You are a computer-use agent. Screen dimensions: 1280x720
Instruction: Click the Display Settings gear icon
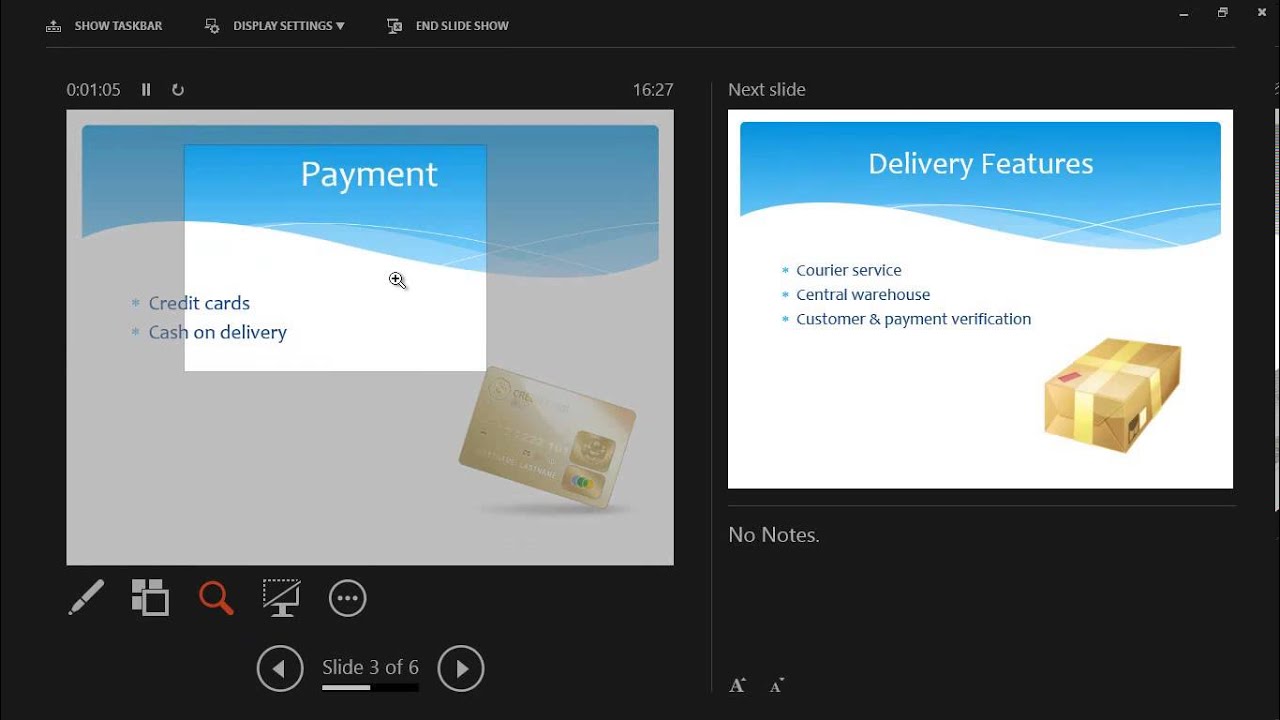tap(212, 26)
